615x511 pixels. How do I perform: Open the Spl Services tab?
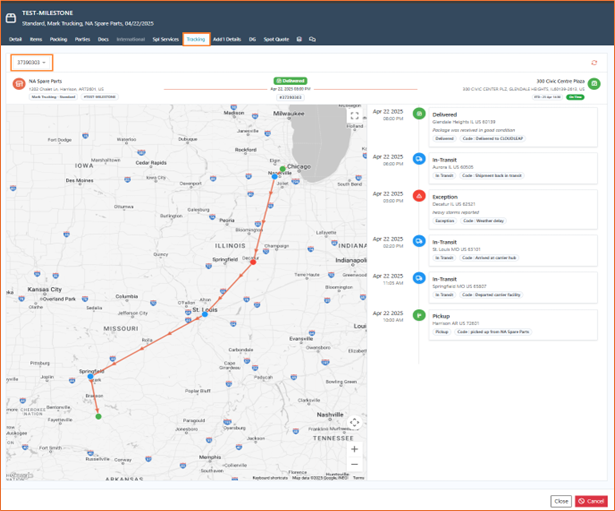click(166, 39)
